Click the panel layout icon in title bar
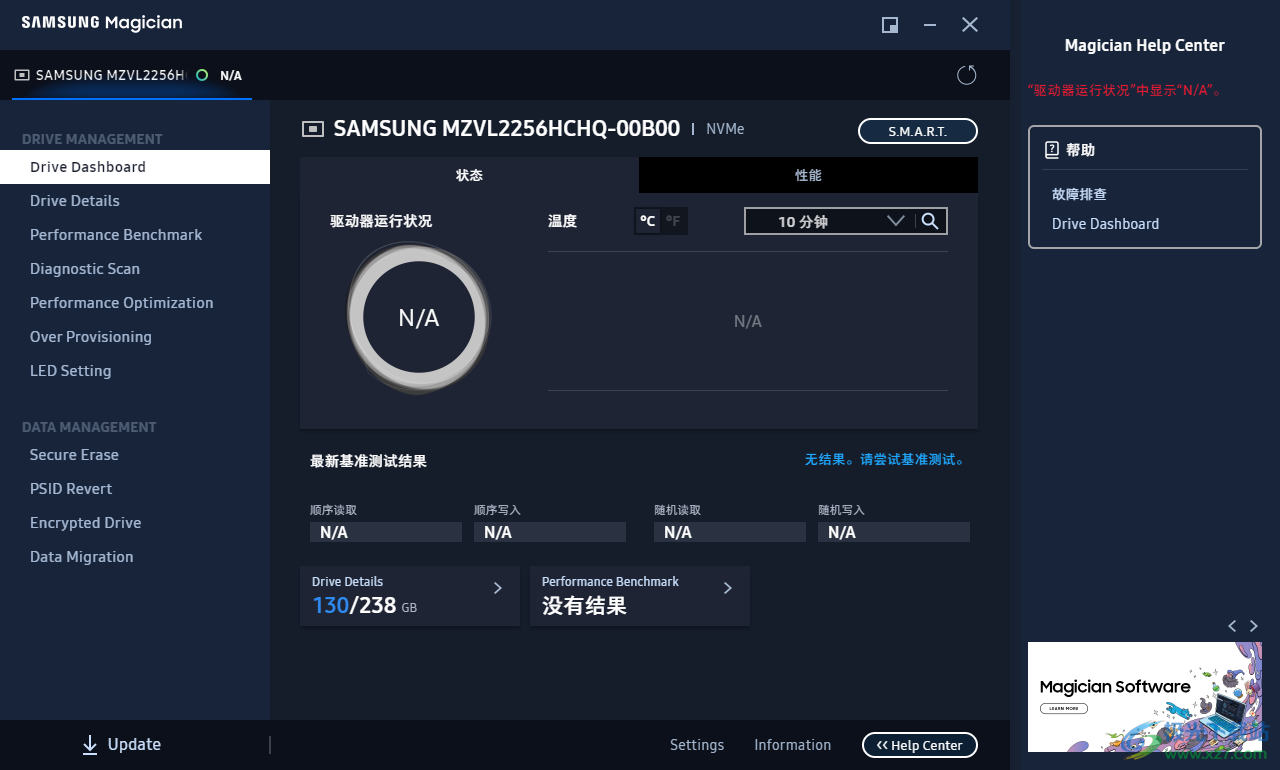This screenshot has width=1280, height=770. (x=889, y=25)
